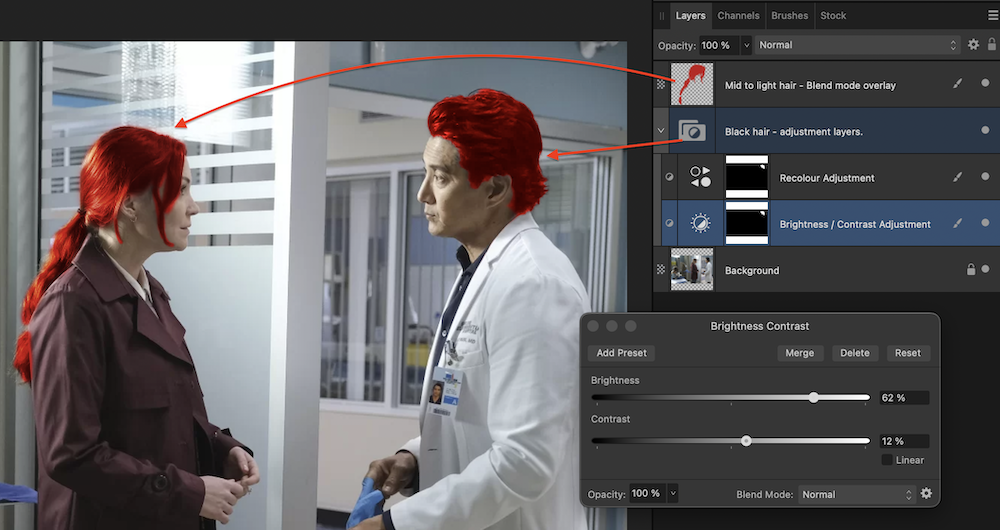The width and height of the screenshot is (1000, 530).
Task: Hide the Background layer using its visibility dot
Action: pos(985,270)
